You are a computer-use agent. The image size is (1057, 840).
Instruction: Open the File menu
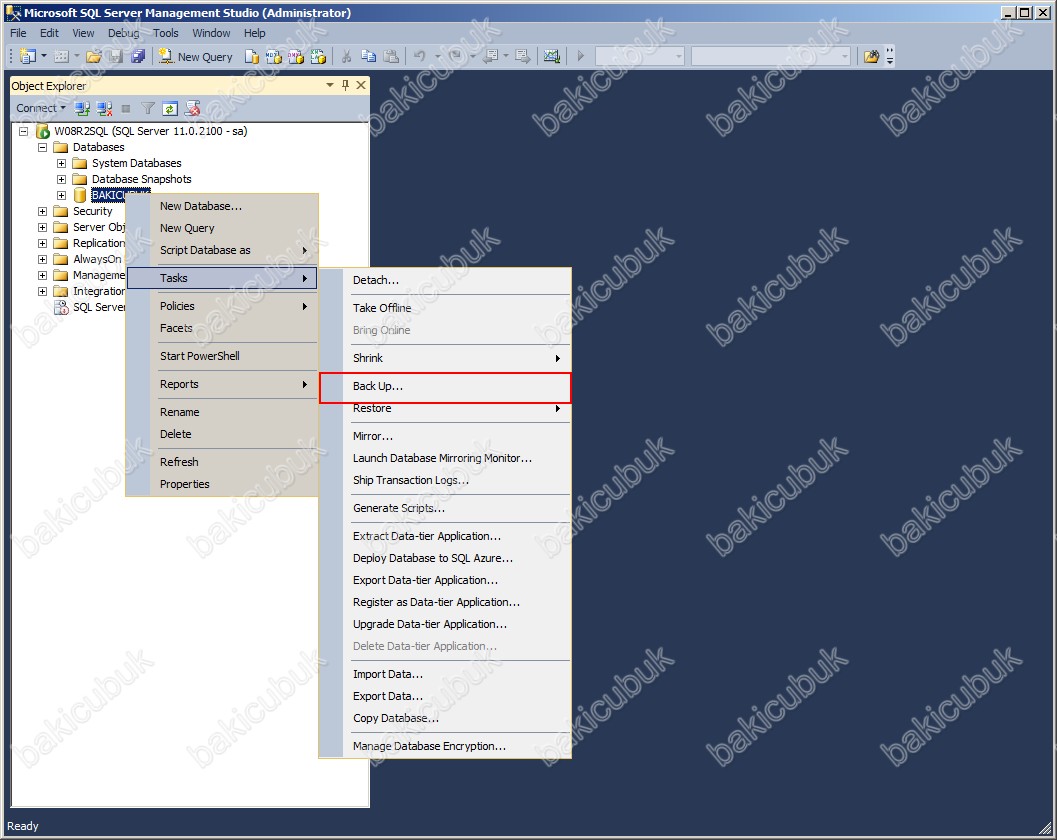pos(18,33)
